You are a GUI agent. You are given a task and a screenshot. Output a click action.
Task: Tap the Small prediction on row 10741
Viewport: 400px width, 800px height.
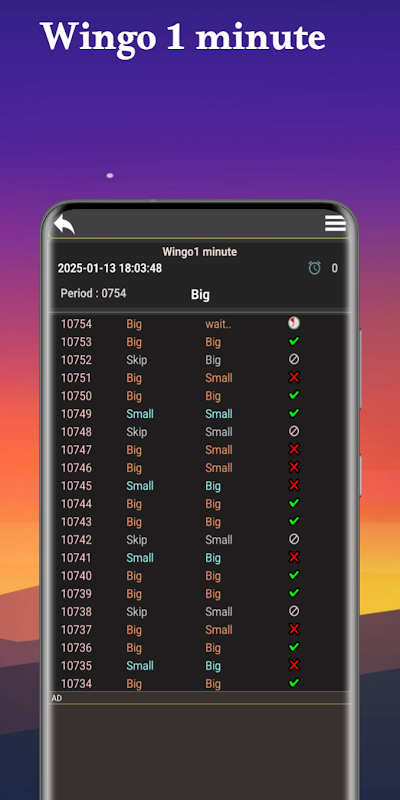[x=140, y=558]
